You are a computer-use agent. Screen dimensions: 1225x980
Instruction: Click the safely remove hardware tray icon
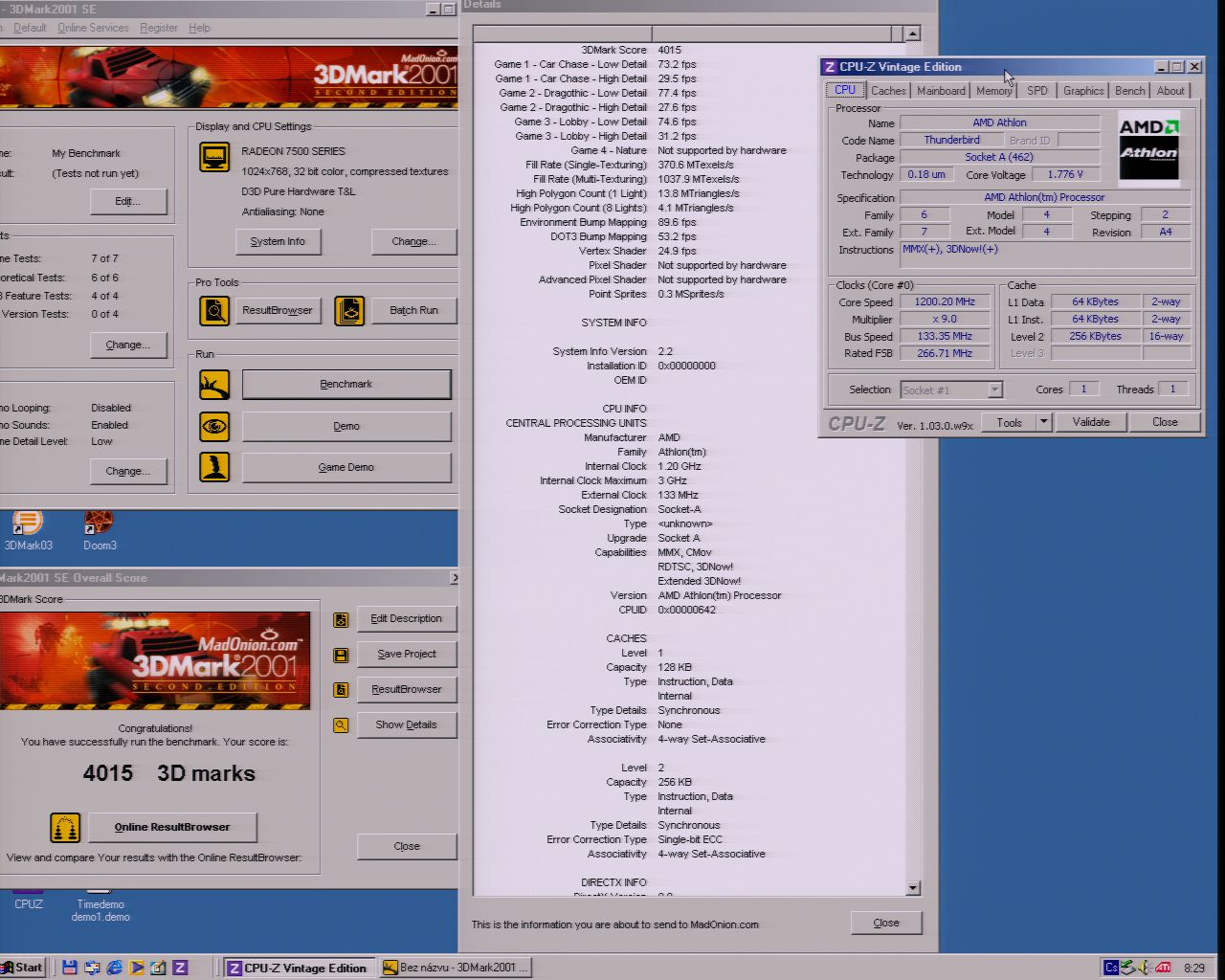click(1128, 968)
